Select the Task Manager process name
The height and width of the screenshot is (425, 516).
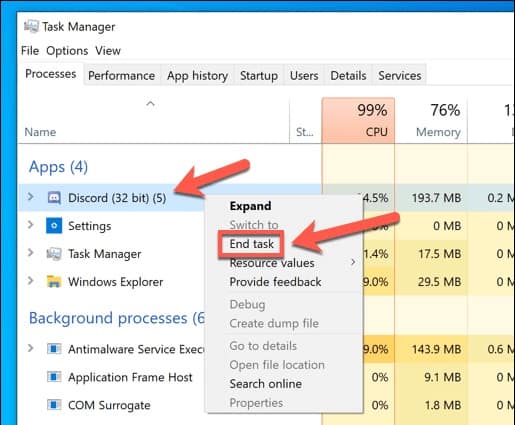105,254
